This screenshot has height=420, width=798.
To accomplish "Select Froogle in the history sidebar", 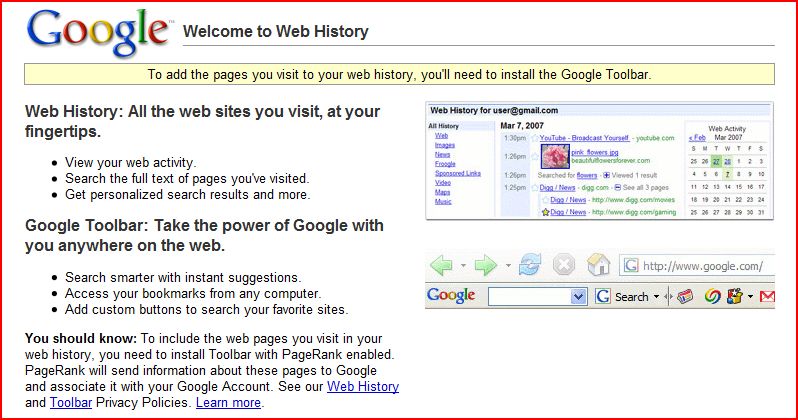I will pyautogui.click(x=445, y=164).
